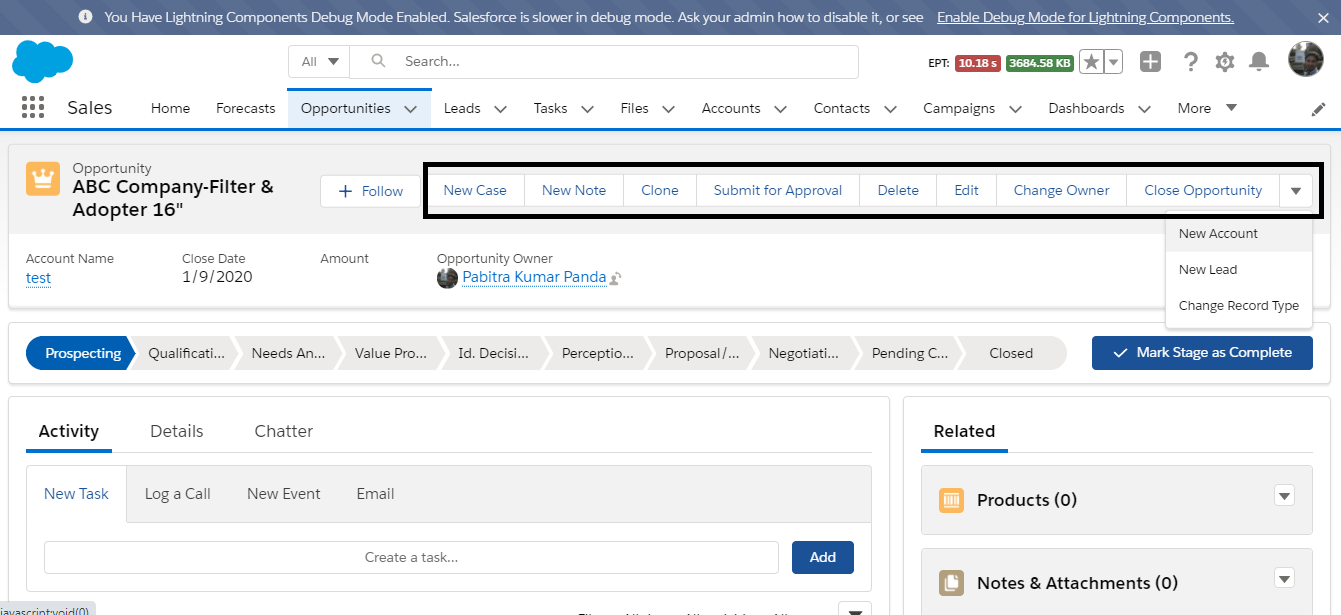The width and height of the screenshot is (1341, 615).
Task: Expand the overflow arrow beside Close Opportunity
Action: (x=1296, y=190)
